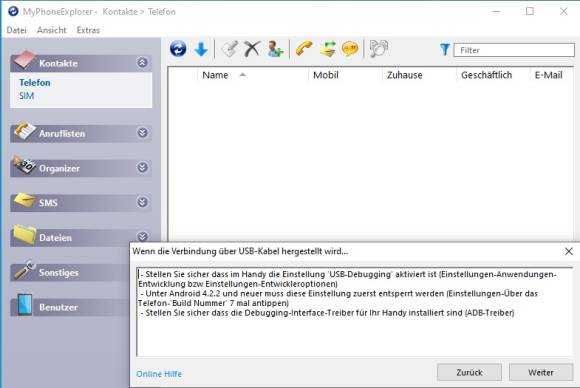Click the blue download arrow icon
The height and width of the screenshot is (388, 580).
(x=201, y=49)
